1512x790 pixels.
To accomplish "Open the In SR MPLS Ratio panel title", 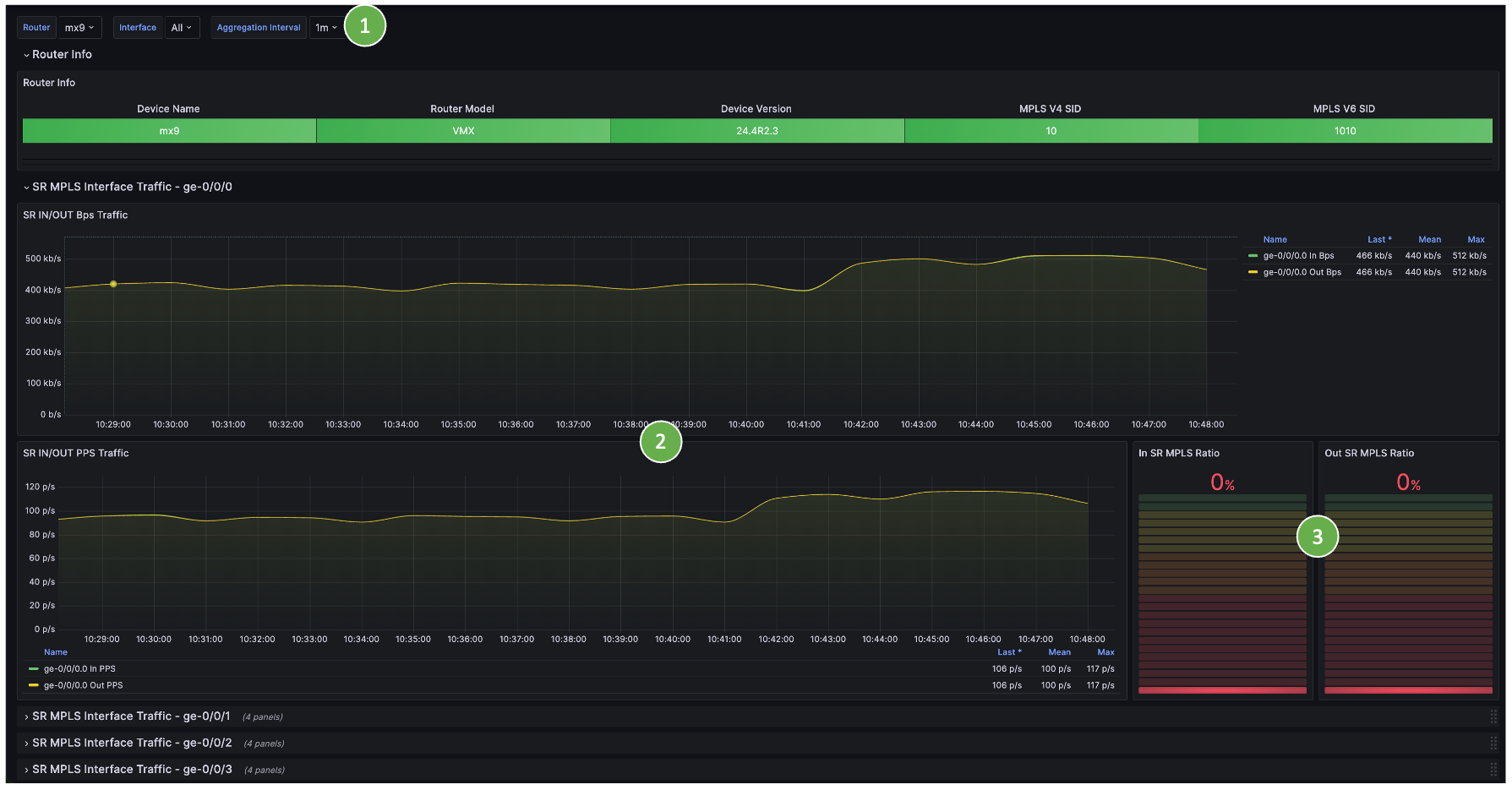I will [x=1178, y=454].
